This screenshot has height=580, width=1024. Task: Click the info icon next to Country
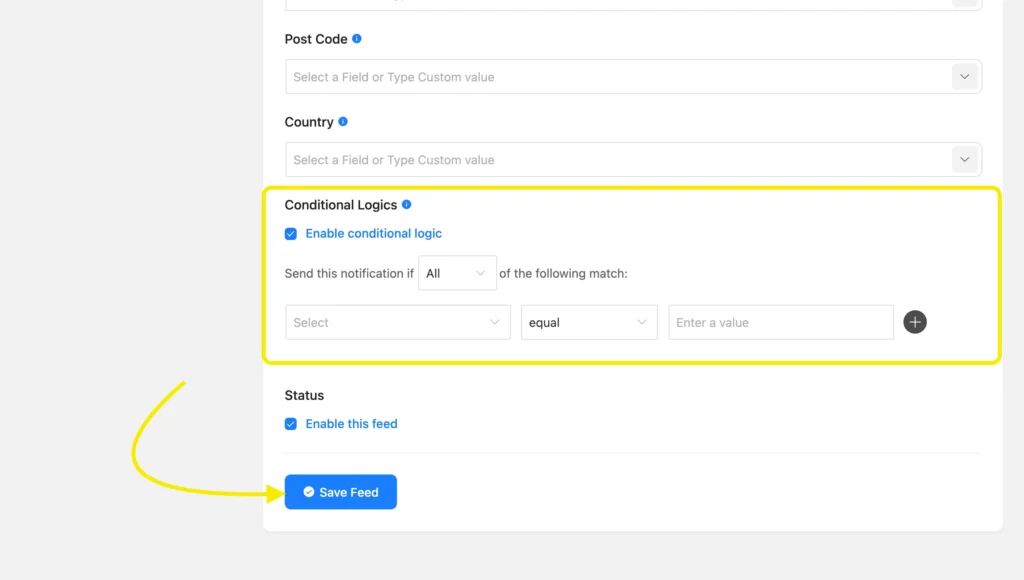point(343,122)
